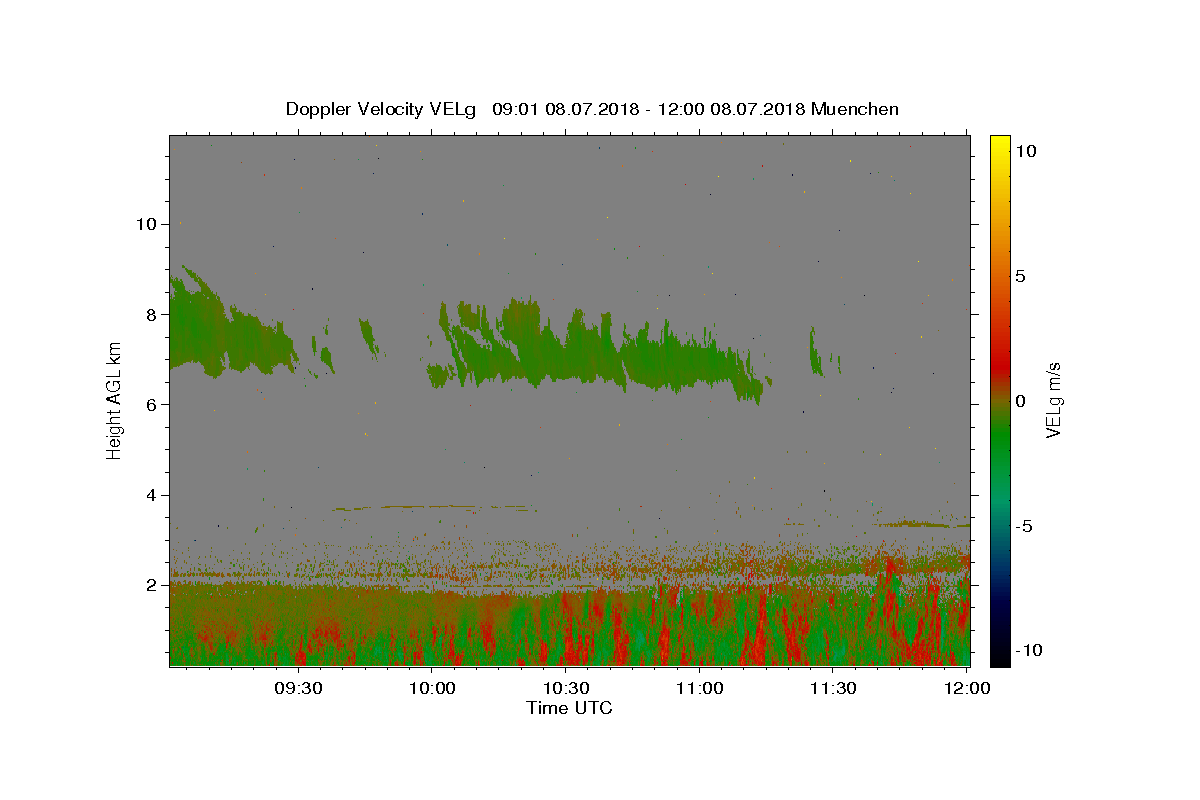Click the colorbar tick label '-10'
The height and width of the screenshot is (800, 1200).
pos(1027,650)
